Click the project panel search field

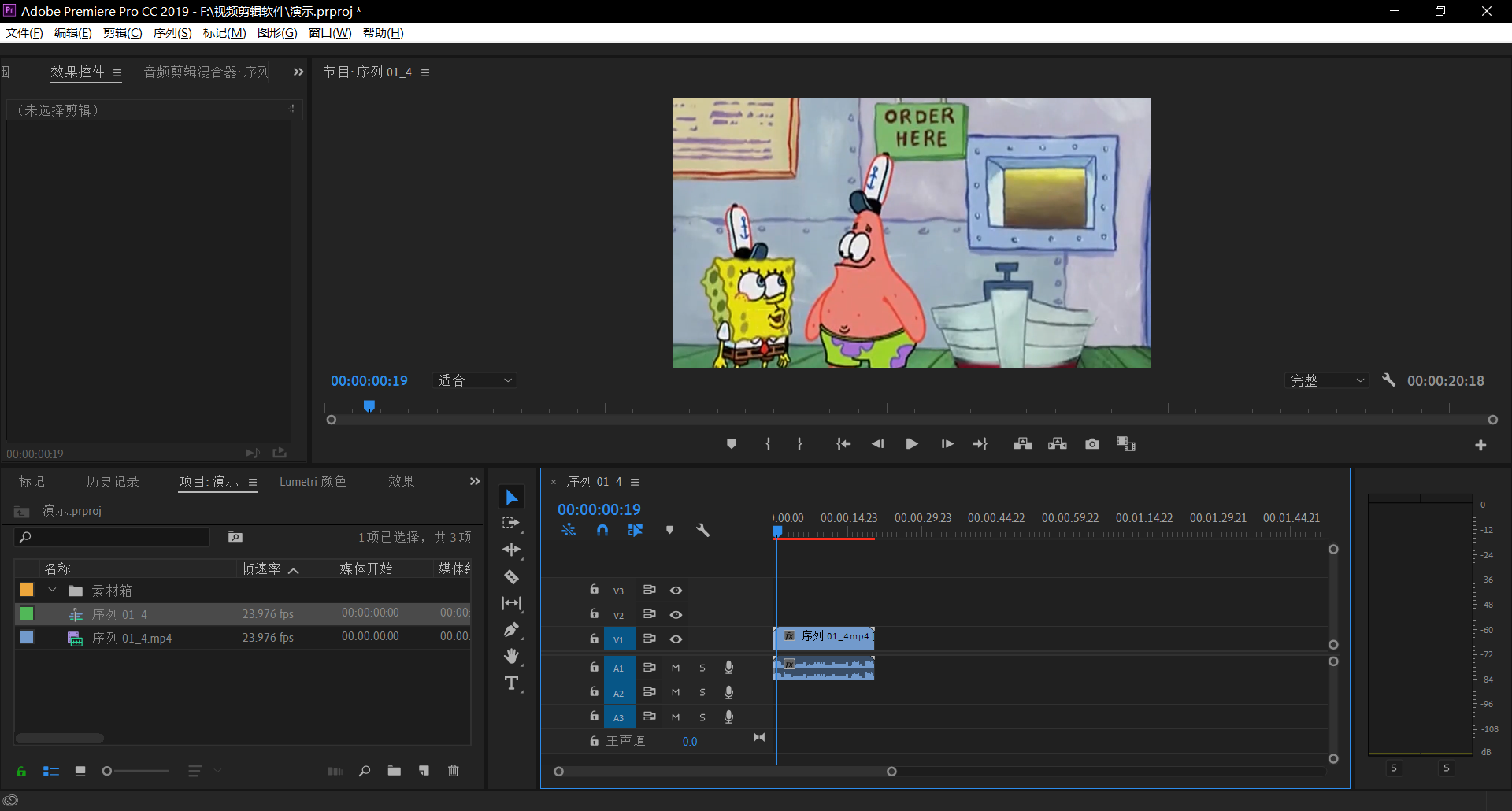[x=118, y=537]
